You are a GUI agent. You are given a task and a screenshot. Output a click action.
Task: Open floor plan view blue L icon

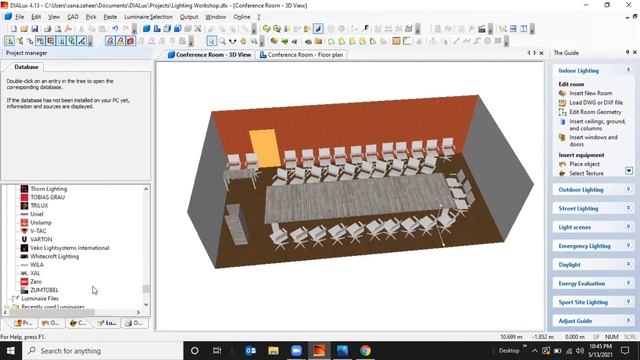pyautogui.click(x=157, y=29)
